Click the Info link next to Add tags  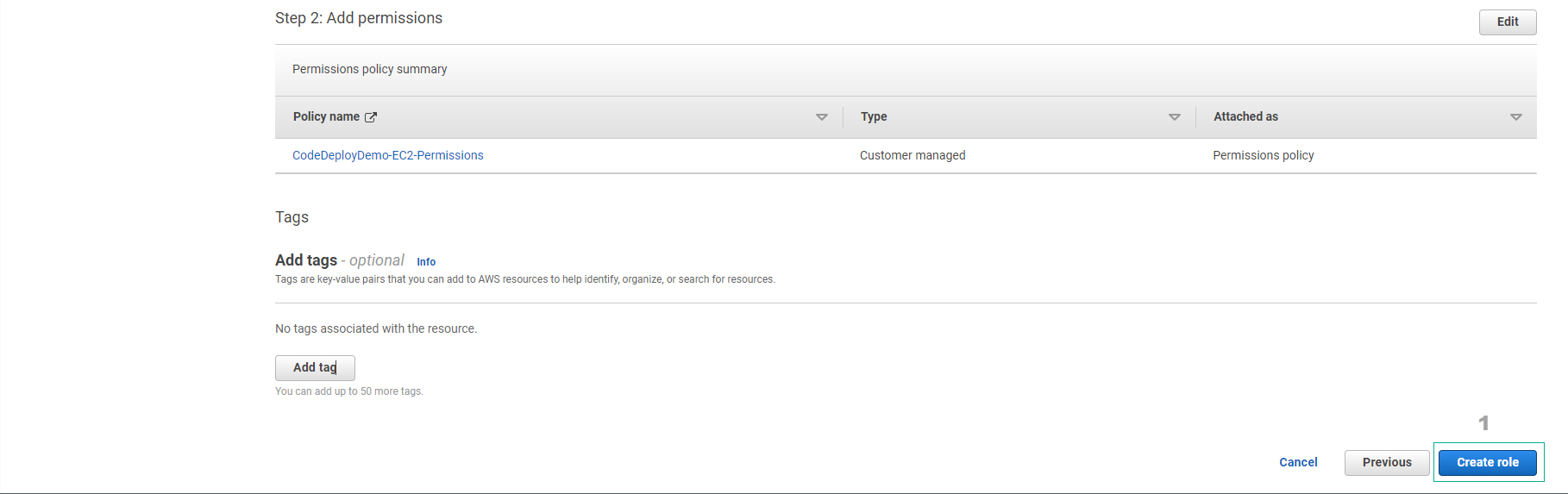(426, 262)
